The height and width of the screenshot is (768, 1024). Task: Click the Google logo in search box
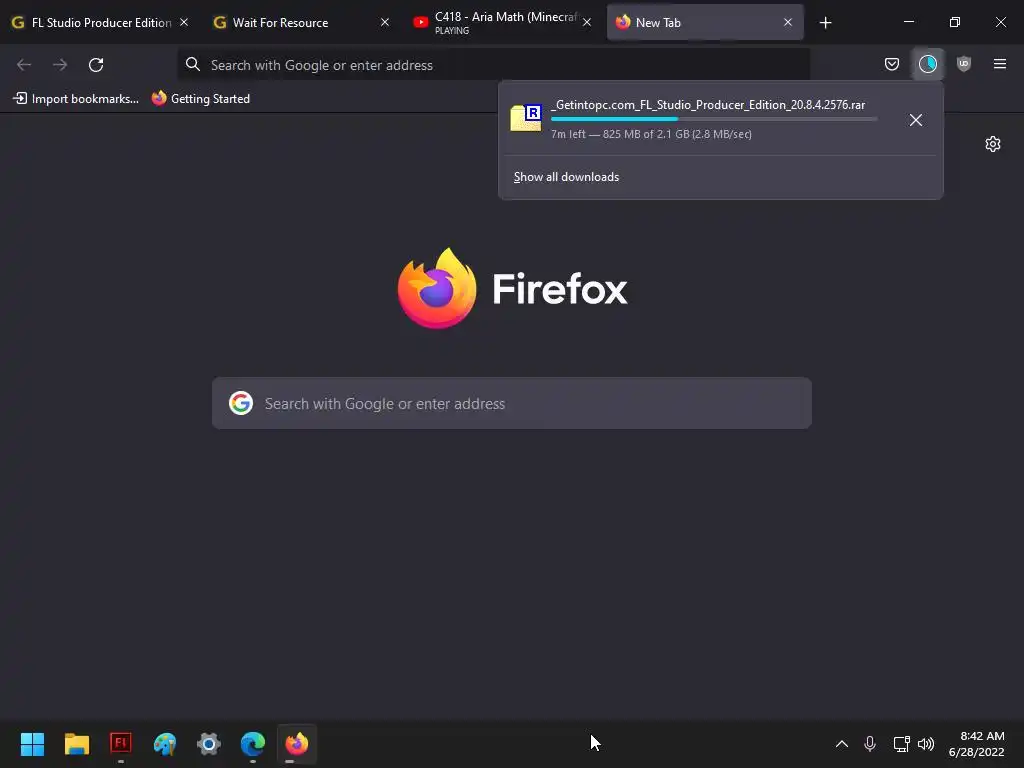[241, 403]
